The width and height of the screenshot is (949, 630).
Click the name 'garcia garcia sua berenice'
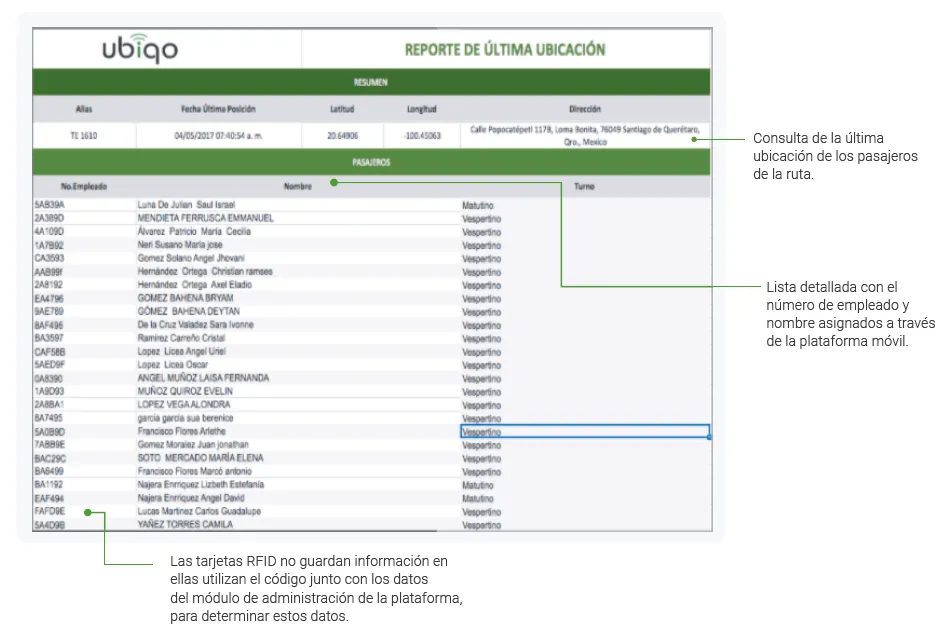point(185,418)
